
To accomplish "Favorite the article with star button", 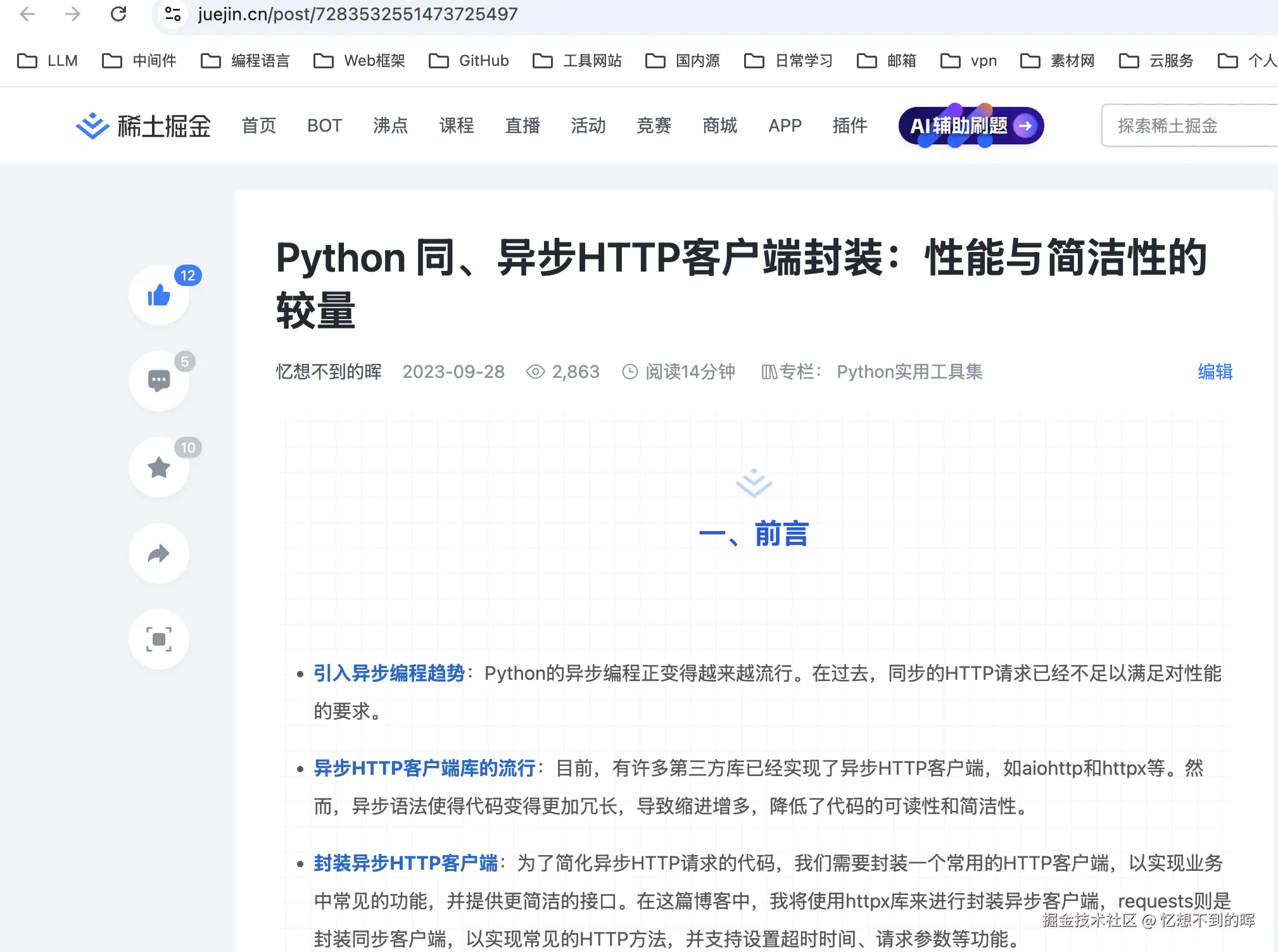I will (159, 467).
